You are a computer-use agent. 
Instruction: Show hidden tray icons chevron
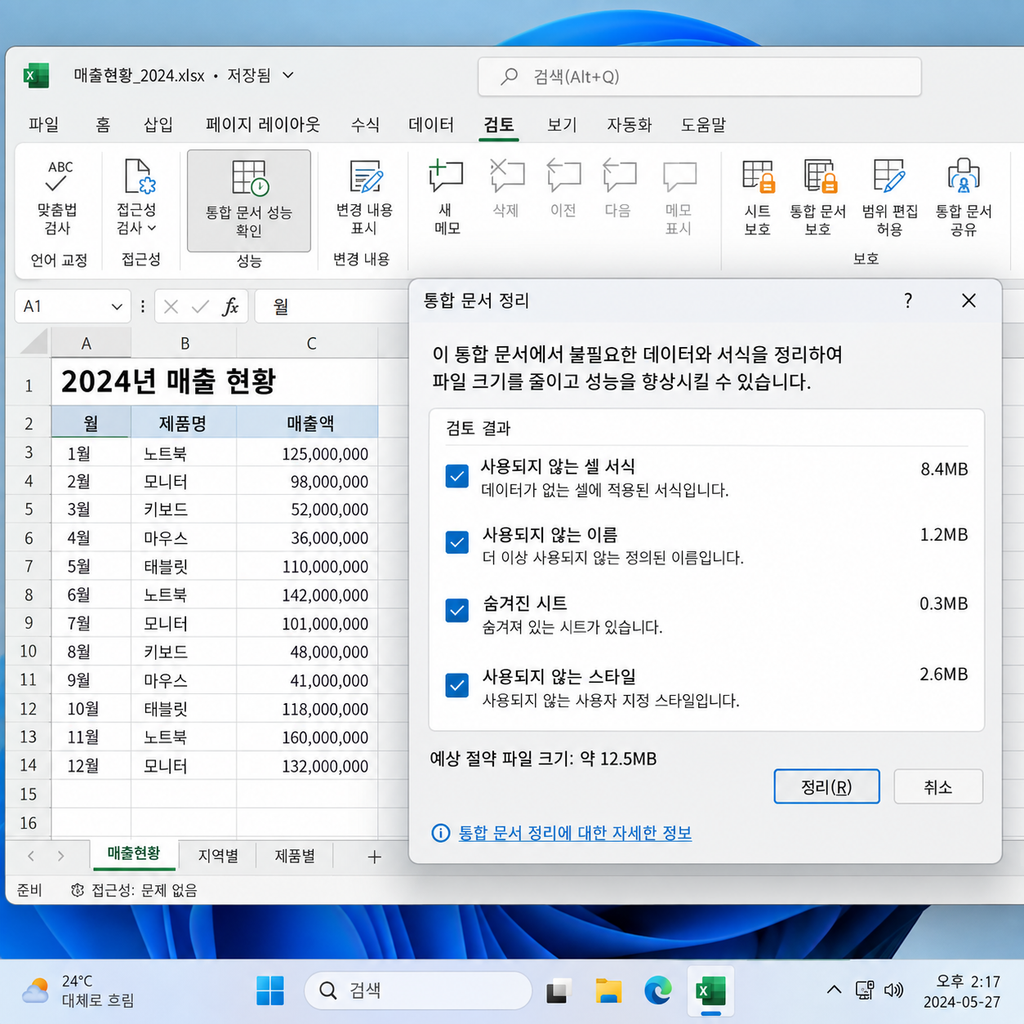tap(834, 990)
